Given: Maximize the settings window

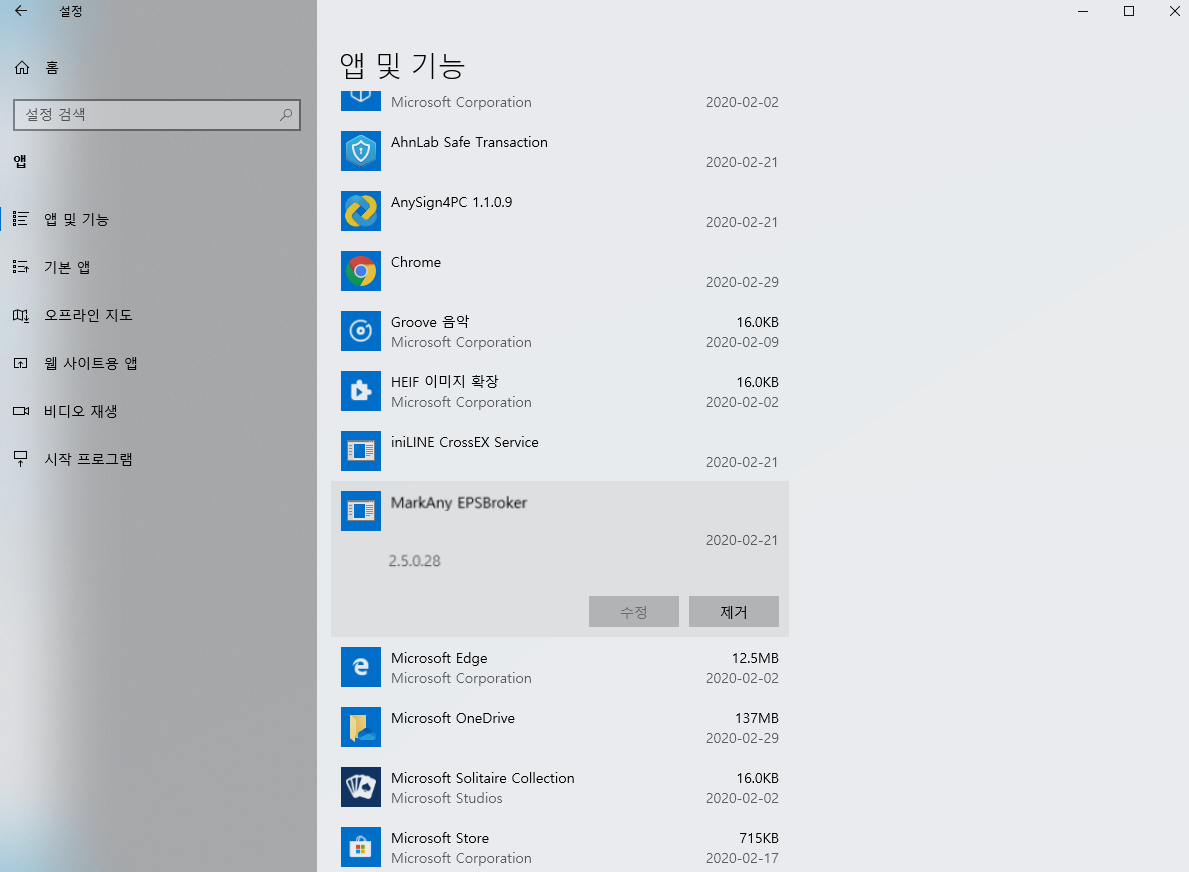Looking at the screenshot, I should click(x=1128, y=11).
